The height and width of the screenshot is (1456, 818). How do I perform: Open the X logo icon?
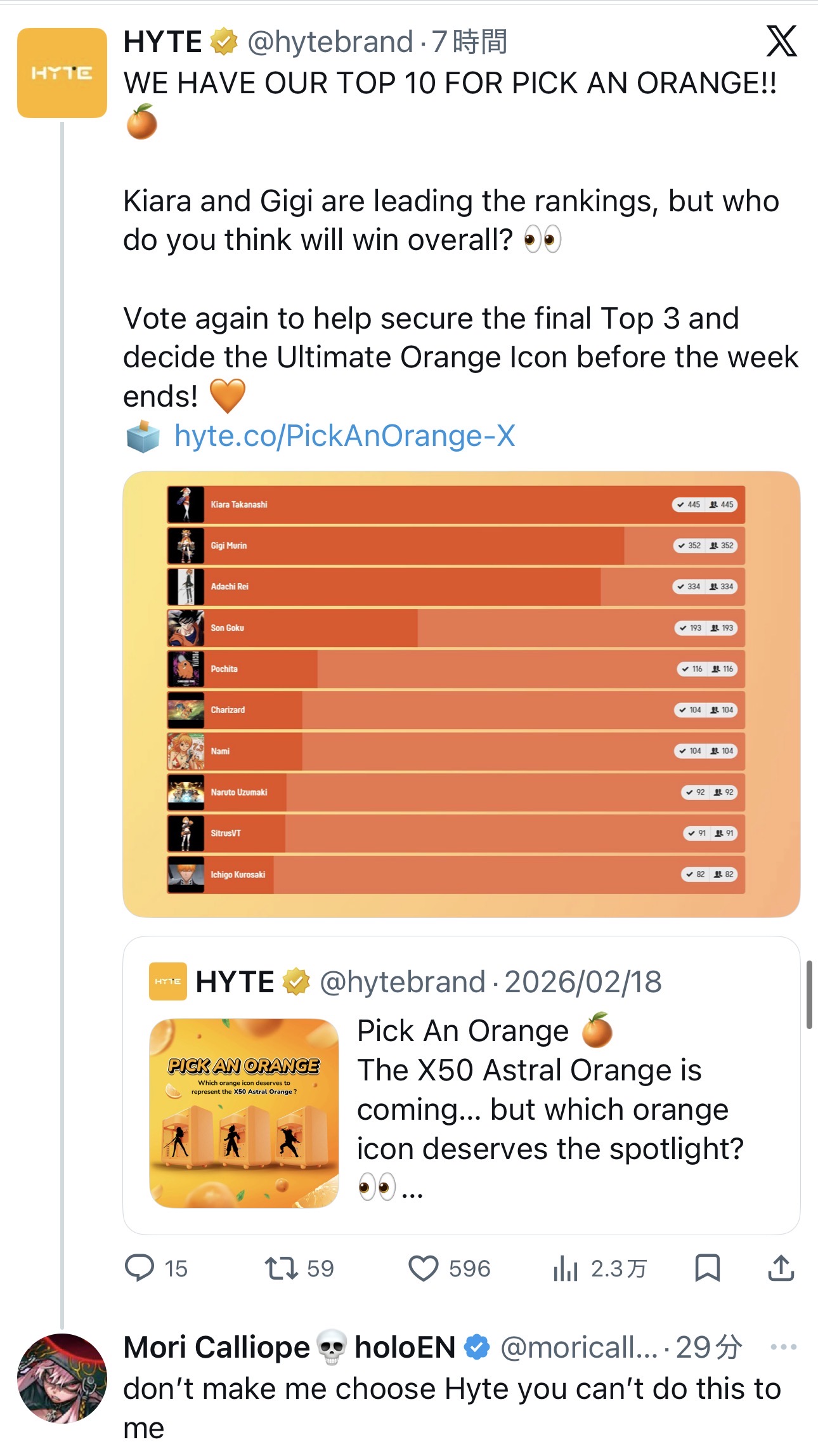pos(781,42)
